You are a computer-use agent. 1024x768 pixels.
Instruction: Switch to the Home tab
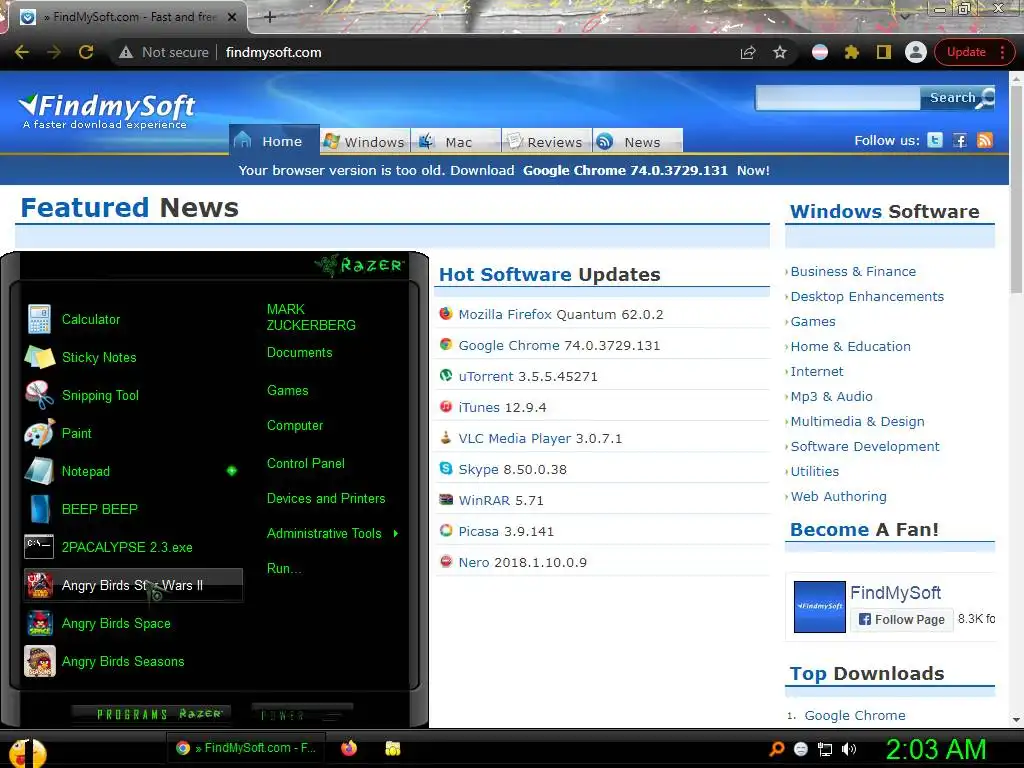274,141
